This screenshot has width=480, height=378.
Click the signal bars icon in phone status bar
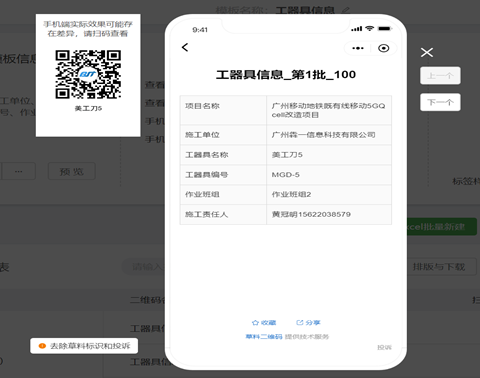[x=356, y=29]
